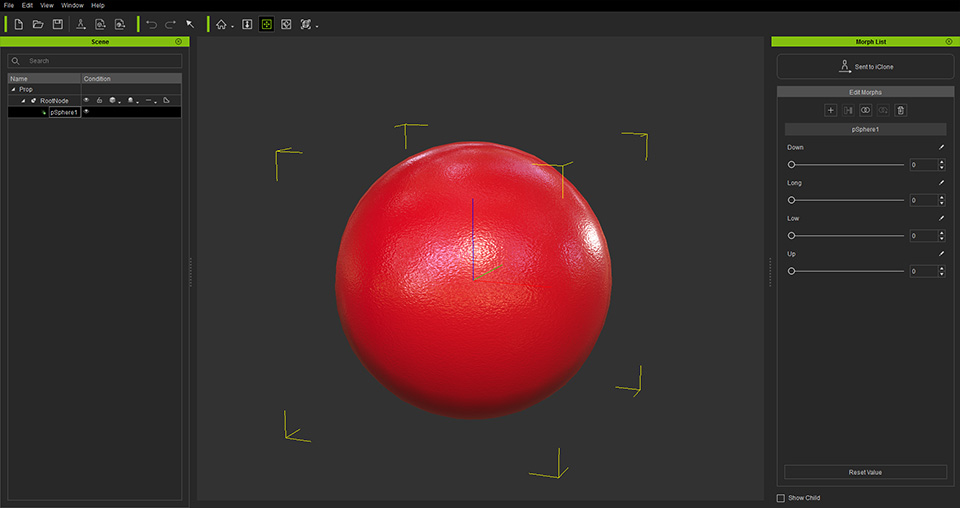Click the second export document icon in toolbar
Screen dimensions: 960x508
[x=100, y=24]
